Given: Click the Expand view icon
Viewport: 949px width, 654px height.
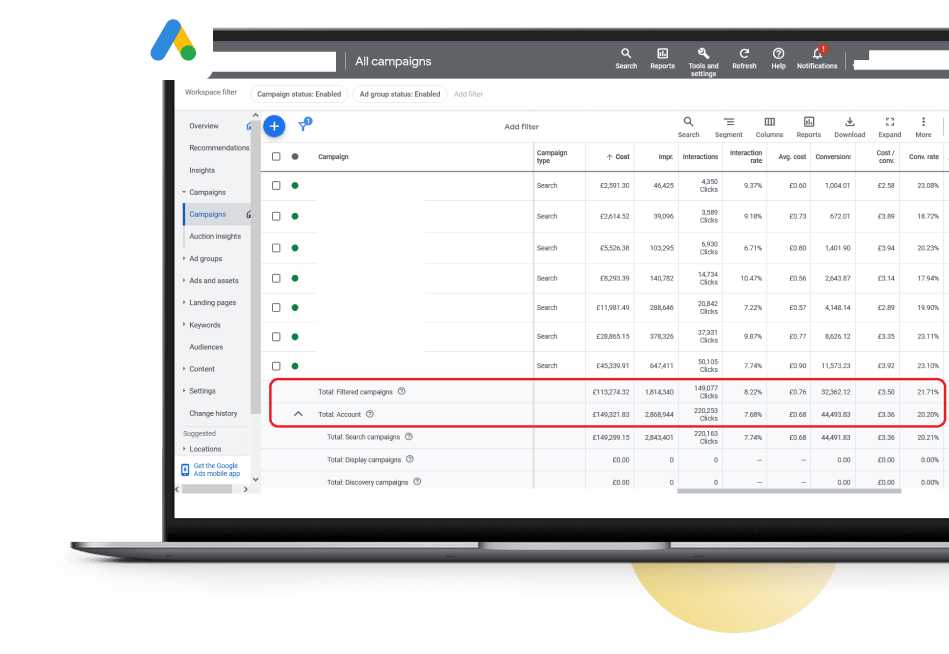Looking at the screenshot, I should [x=889, y=124].
